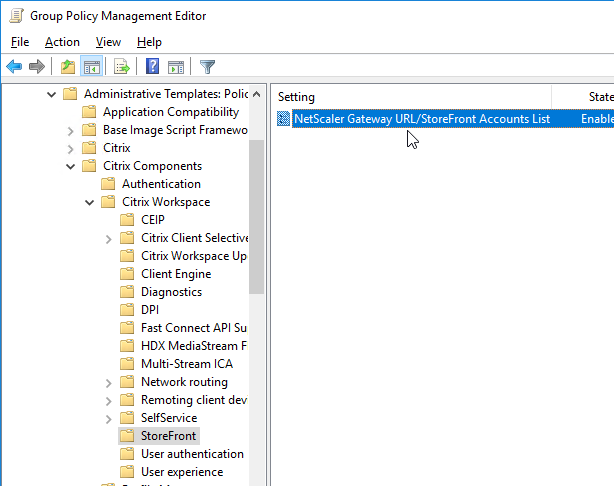Go up one level folder icon
Image resolution: width=614 pixels, height=486 pixels.
pyautogui.click(x=68, y=67)
